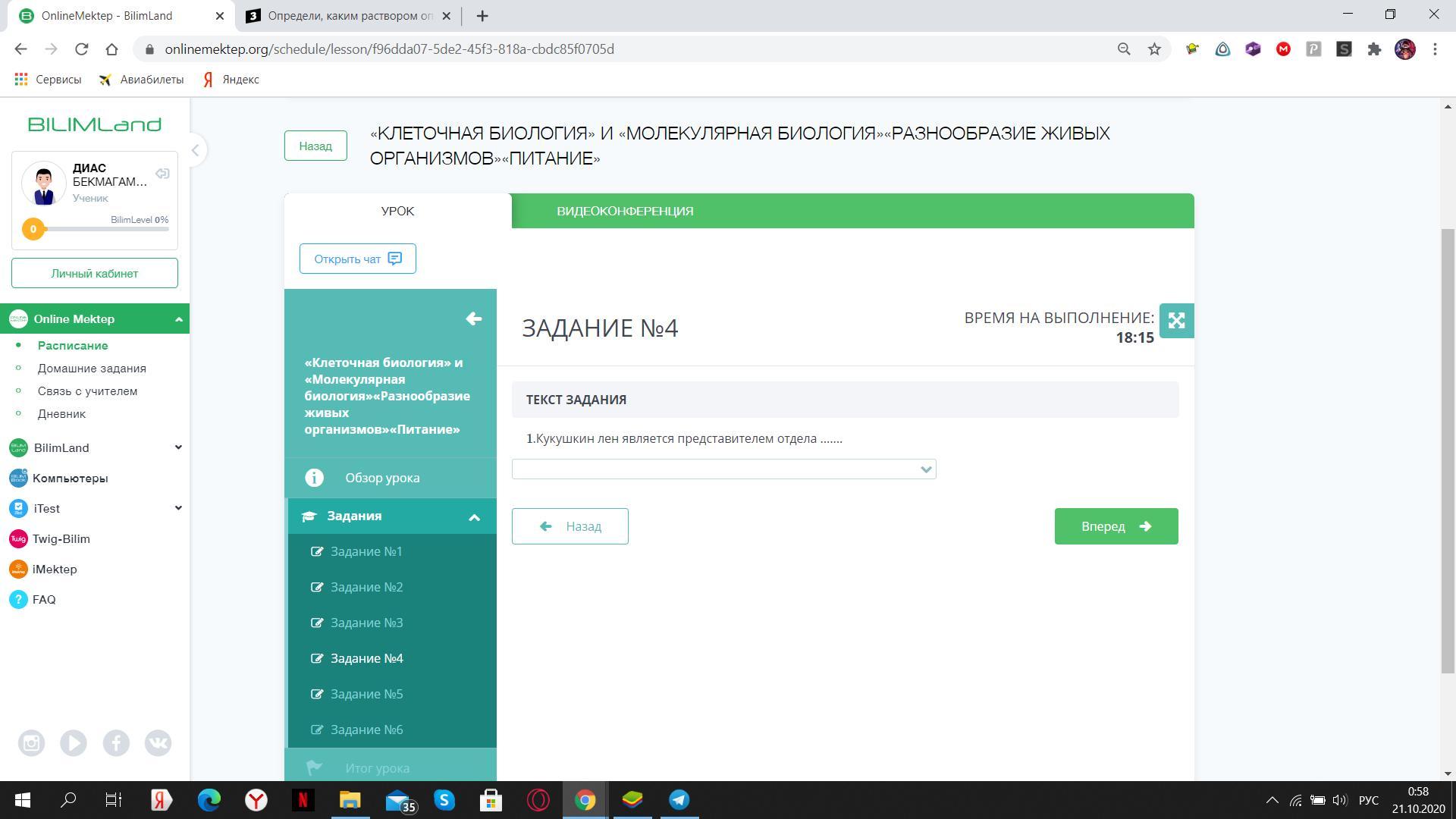This screenshot has height=819, width=1456.
Task: Click the page vertical scrollbar
Action: click(1448, 450)
